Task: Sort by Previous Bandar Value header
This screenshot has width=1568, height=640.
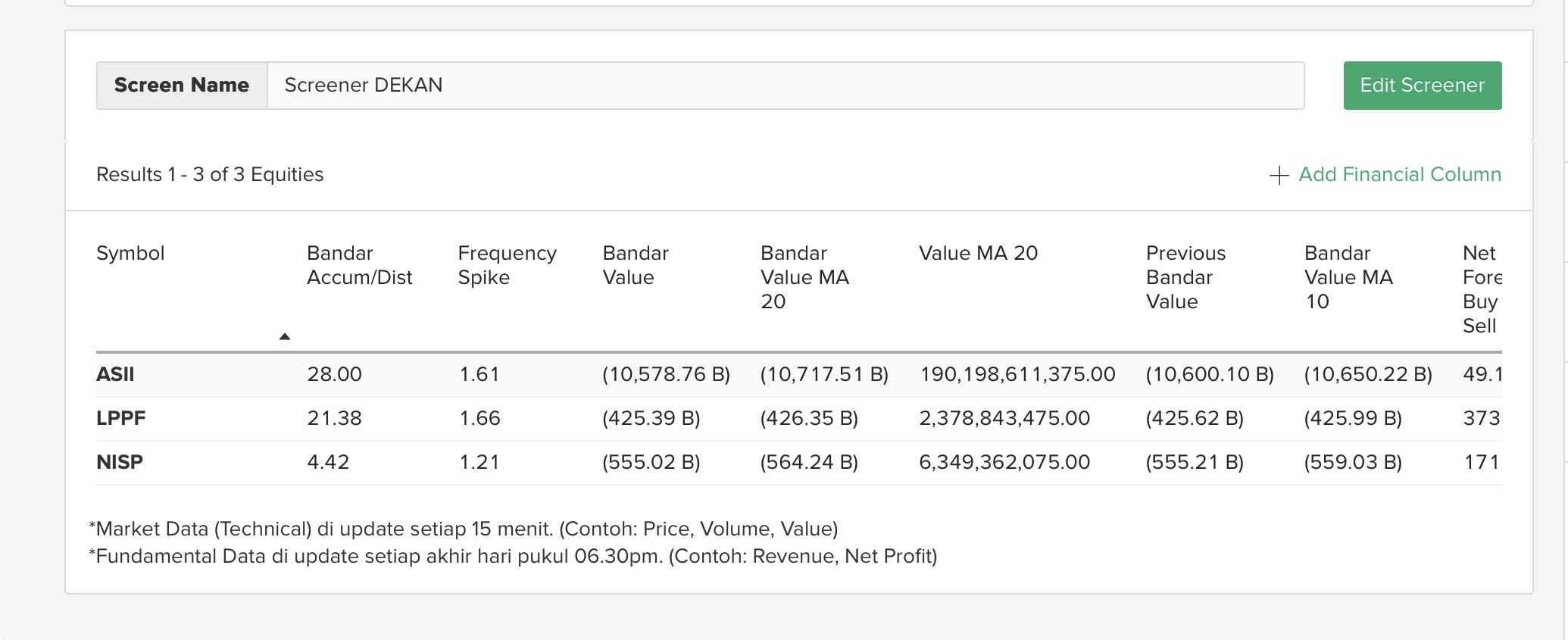Action: (x=1185, y=278)
